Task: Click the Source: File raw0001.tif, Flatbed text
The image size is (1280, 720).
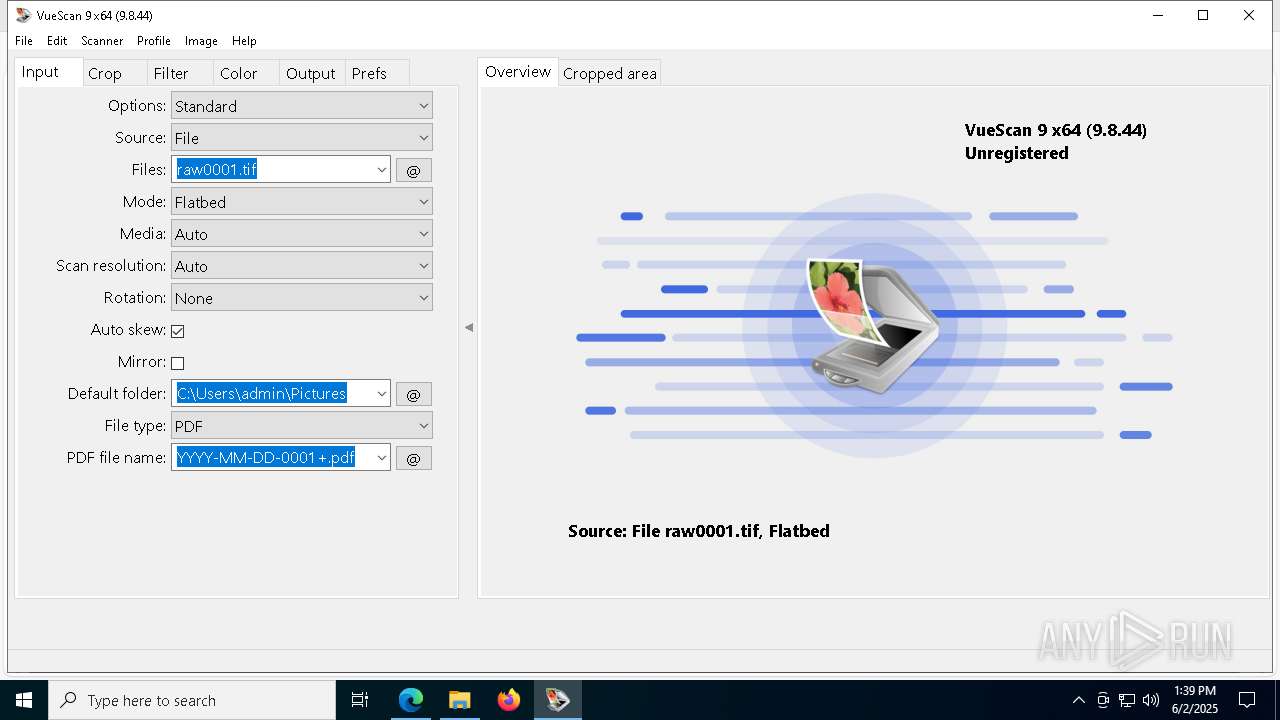Action: pos(699,531)
